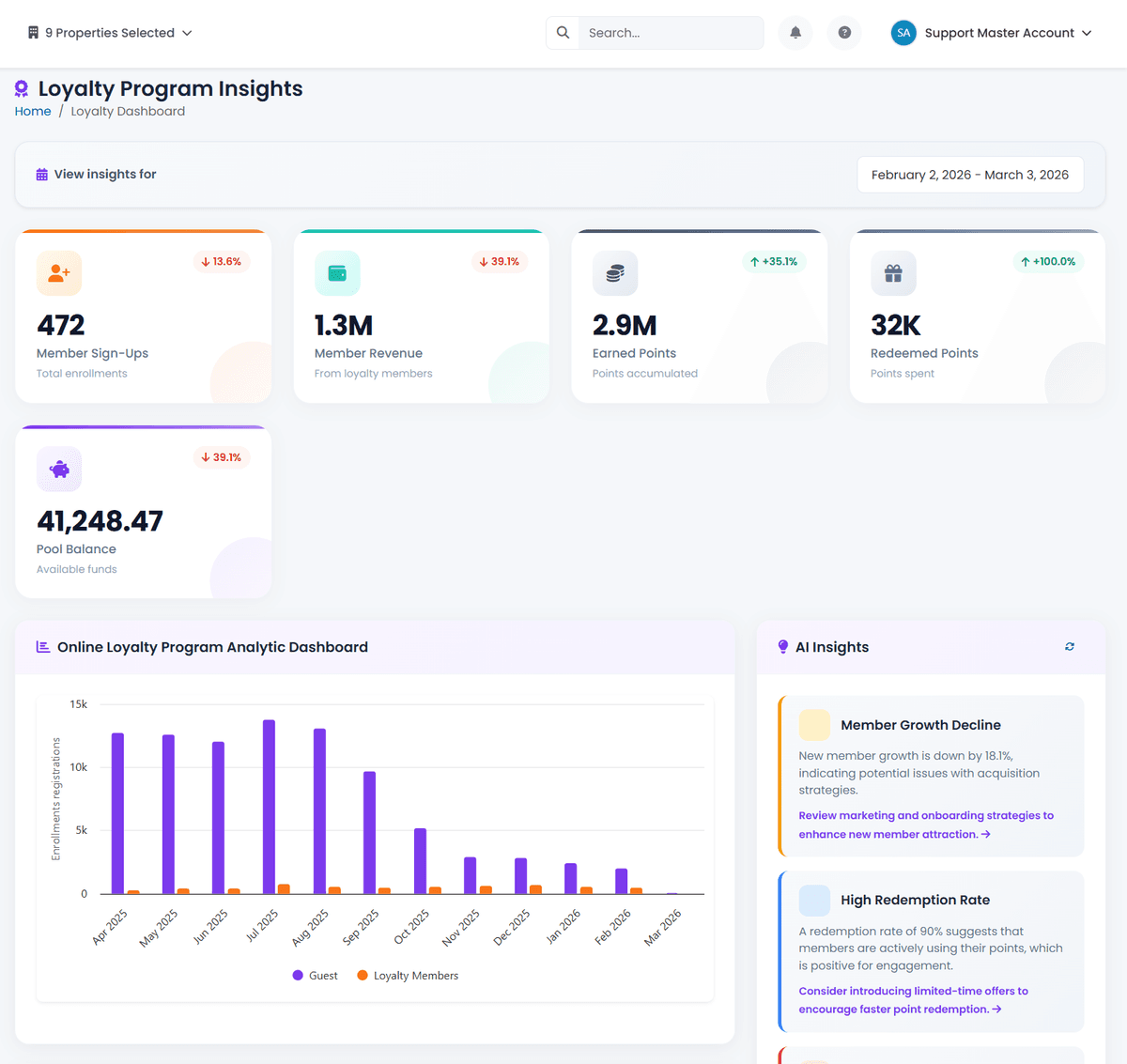Screen dimensions: 1127x1064
Task: Click the Pool Balance piggy bank icon
Action: (x=58, y=469)
